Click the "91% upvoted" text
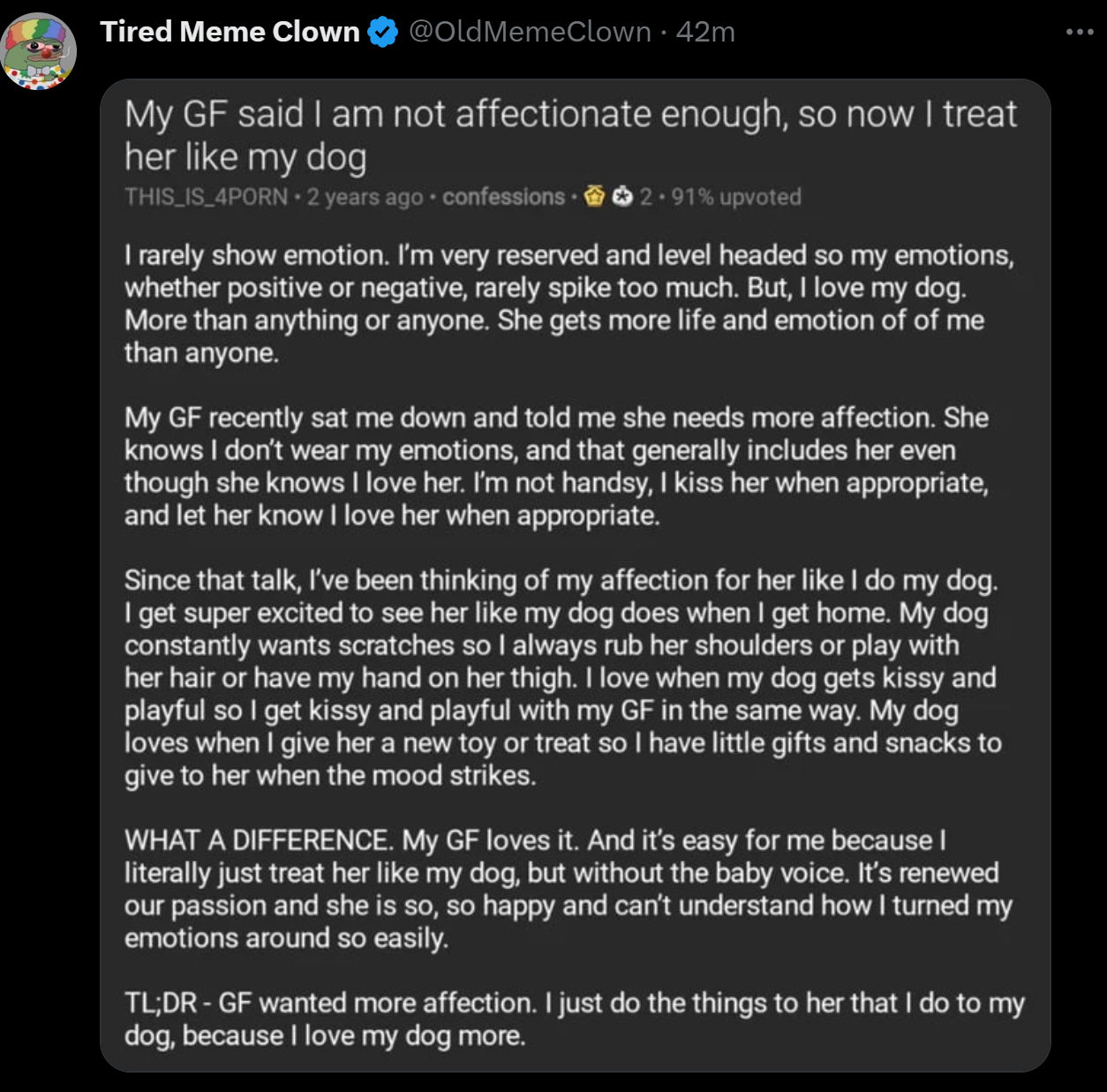Image resolution: width=1107 pixels, height=1092 pixels. click(x=736, y=197)
